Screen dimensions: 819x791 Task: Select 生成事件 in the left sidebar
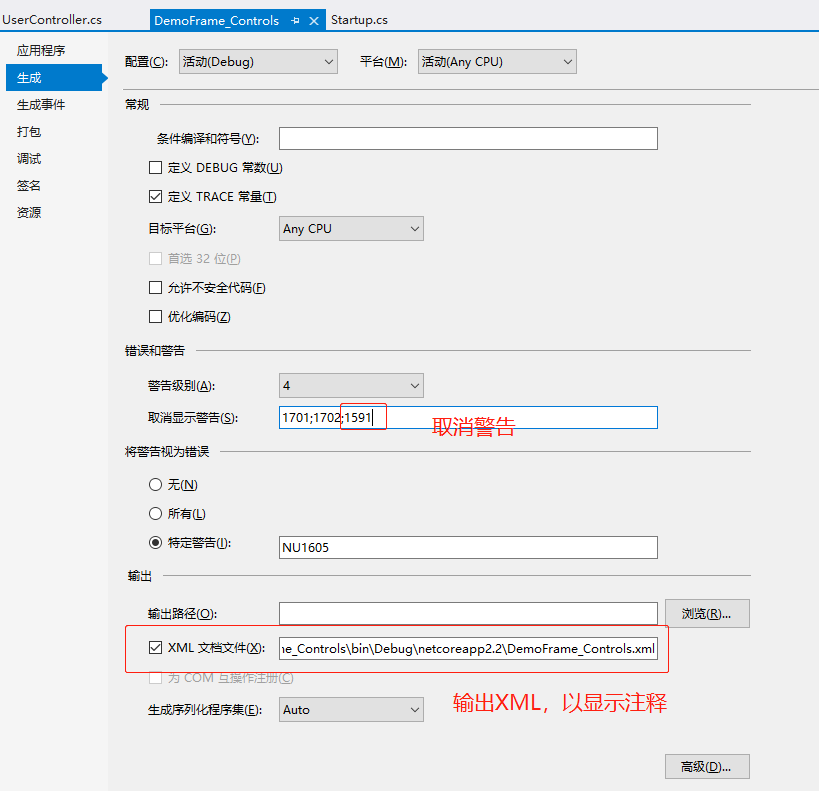(41, 104)
